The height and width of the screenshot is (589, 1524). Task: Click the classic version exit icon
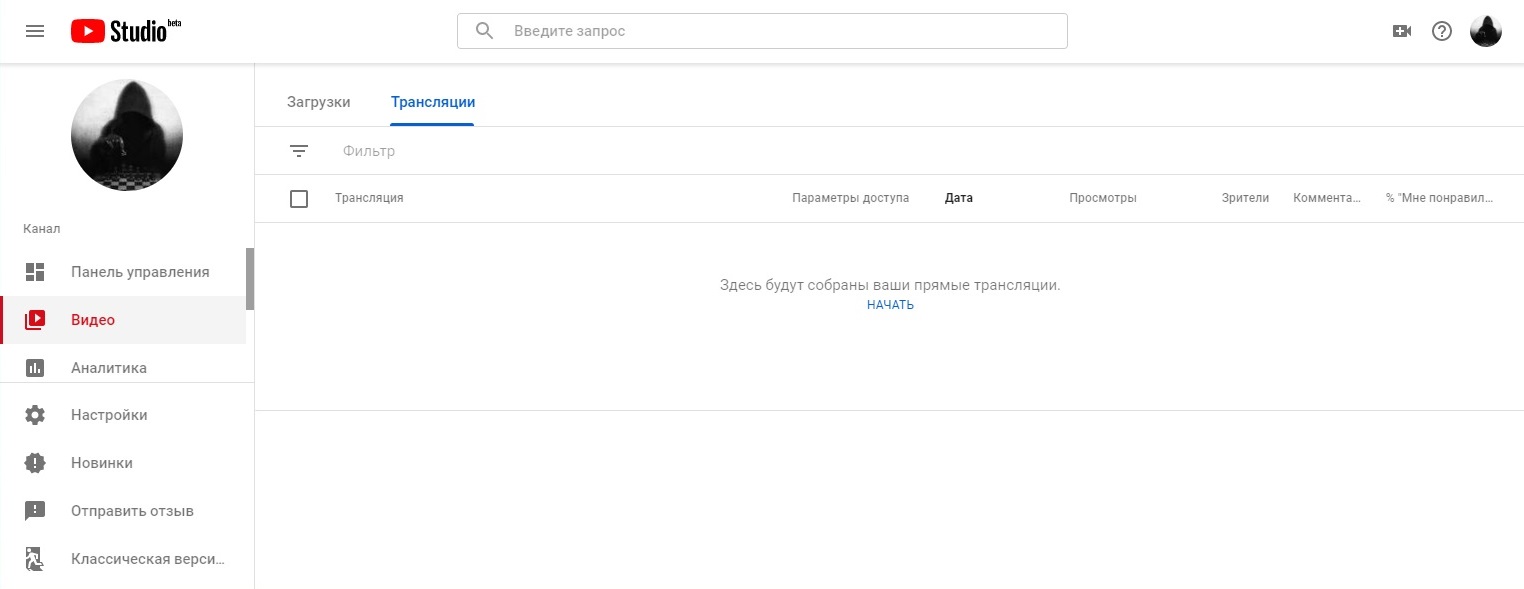[35, 559]
